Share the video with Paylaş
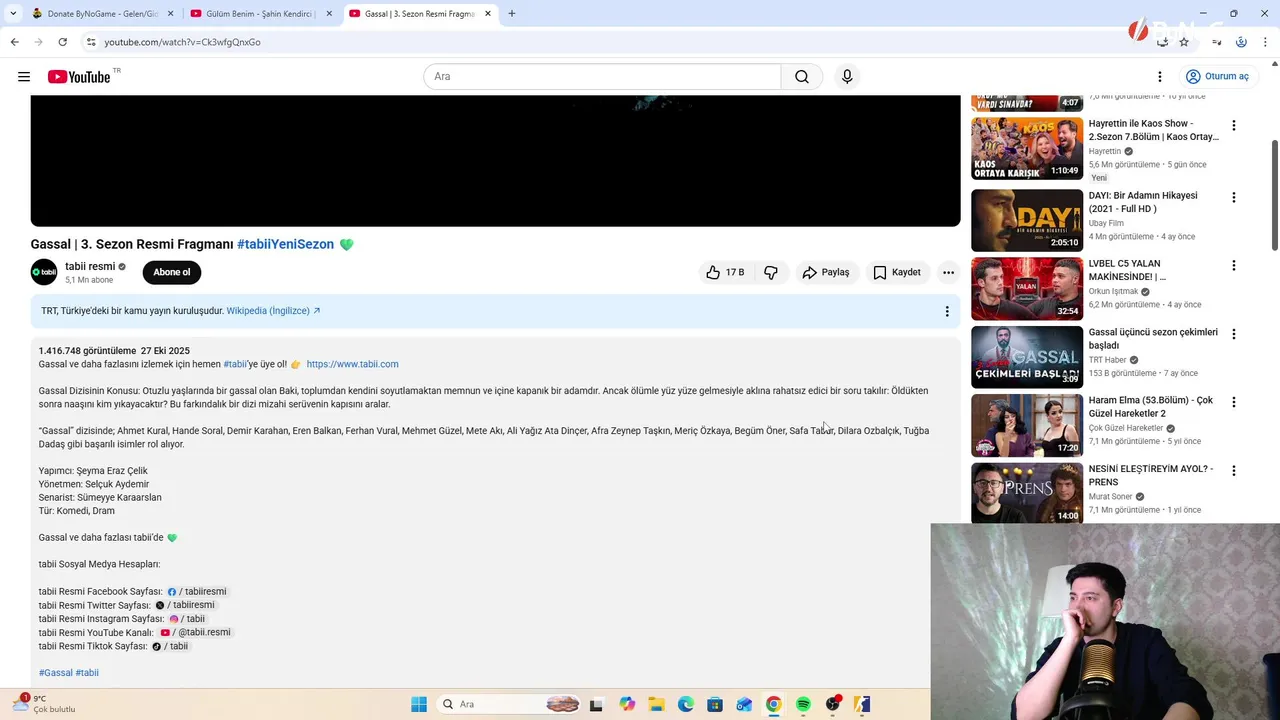The height and width of the screenshot is (720, 1280). 826,272
